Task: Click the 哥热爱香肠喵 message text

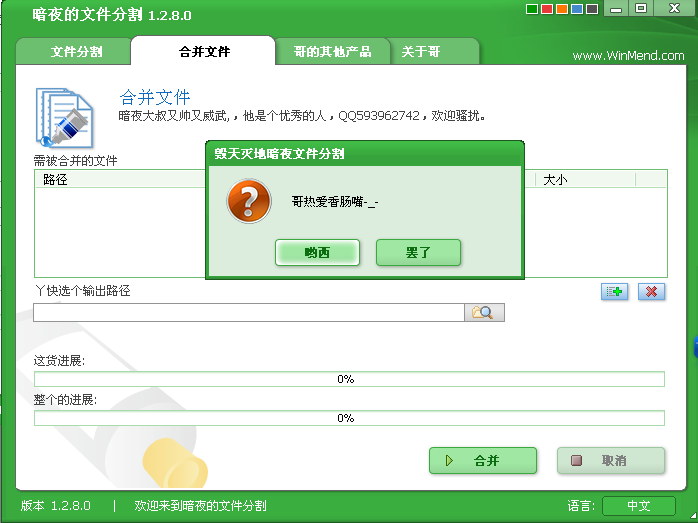Action: pyautogui.click(x=335, y=202)
